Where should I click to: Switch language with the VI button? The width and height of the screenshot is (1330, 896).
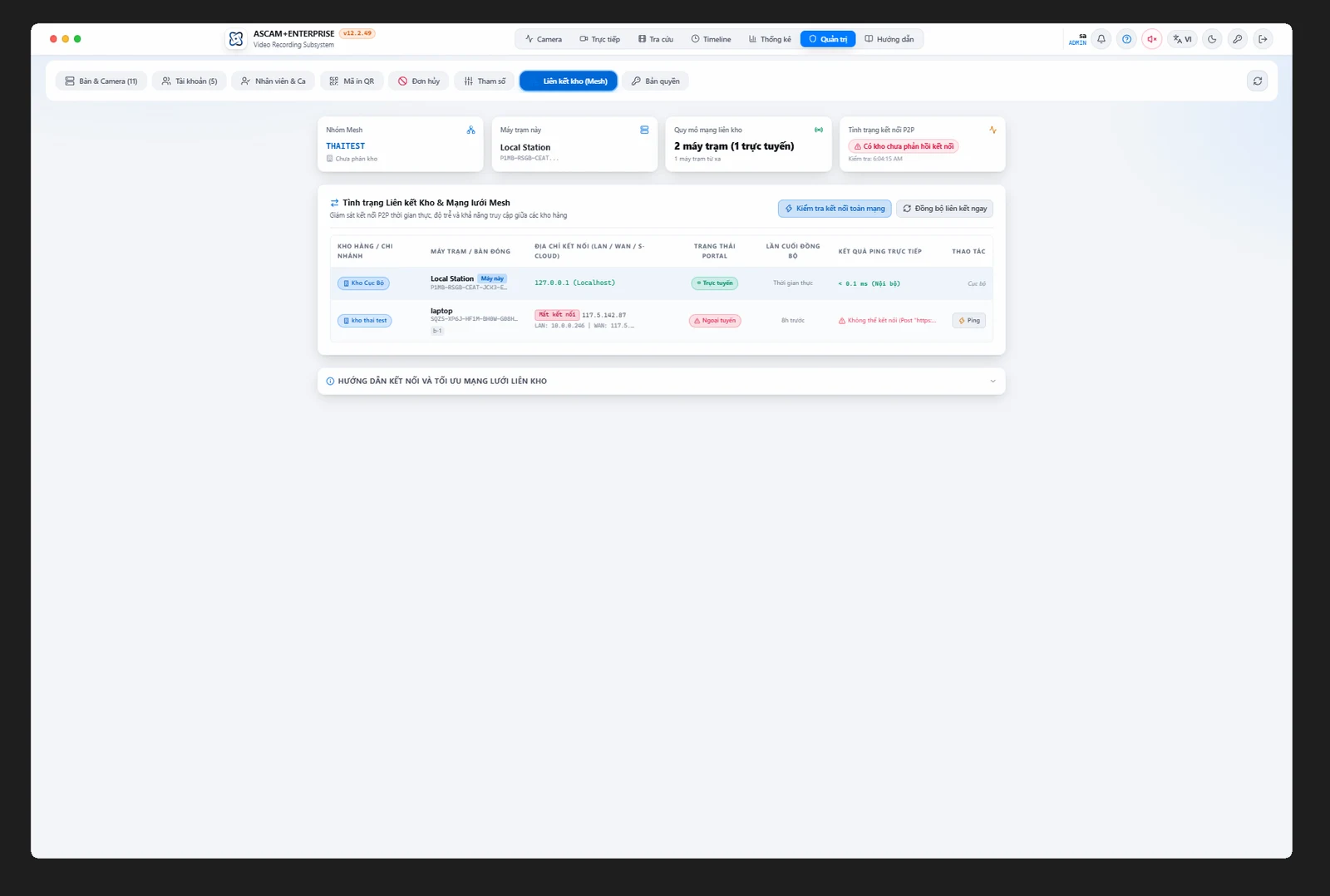(1182, 39)
